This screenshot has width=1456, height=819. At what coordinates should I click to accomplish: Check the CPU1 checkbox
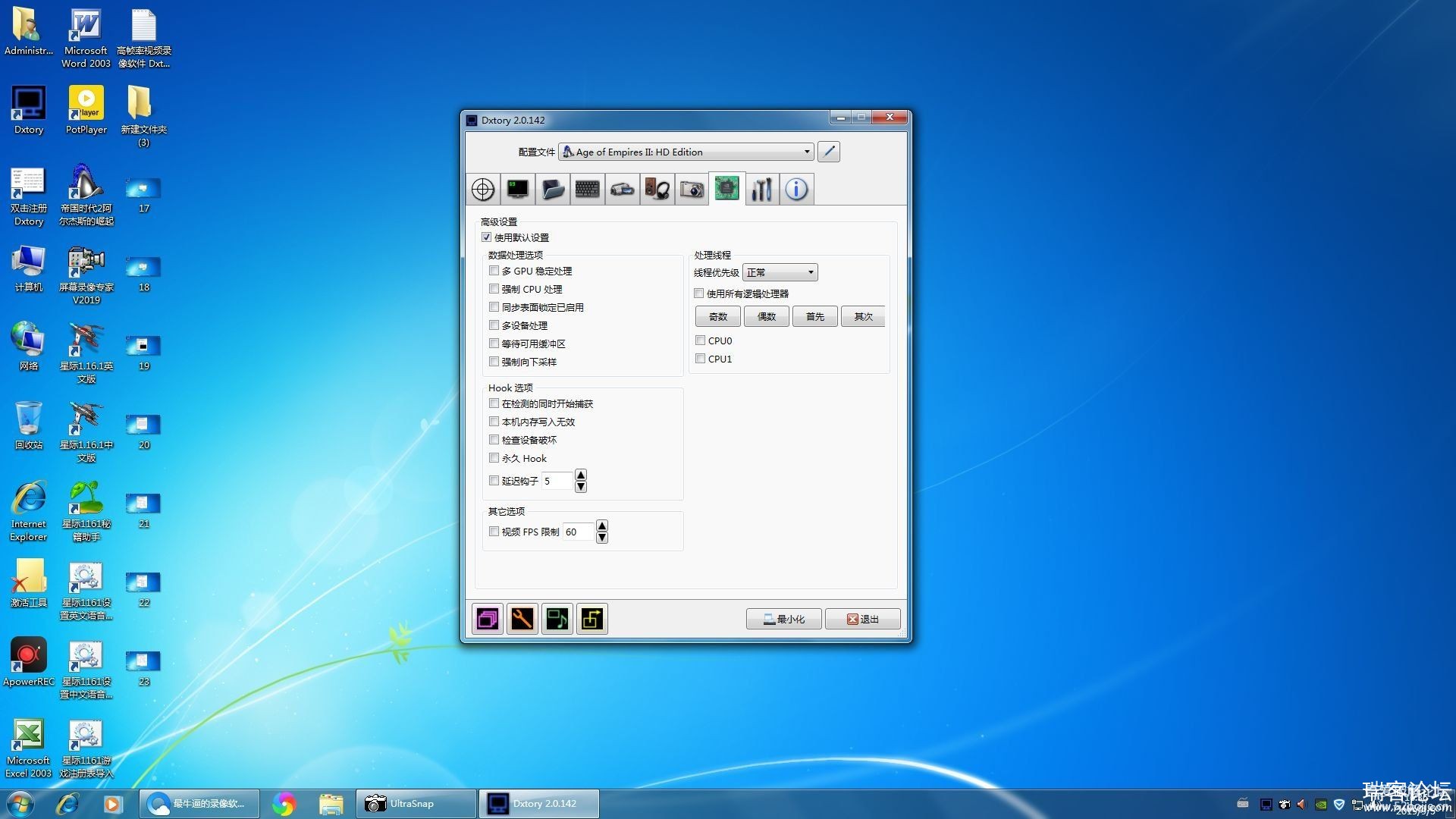(x=701, y=359)
